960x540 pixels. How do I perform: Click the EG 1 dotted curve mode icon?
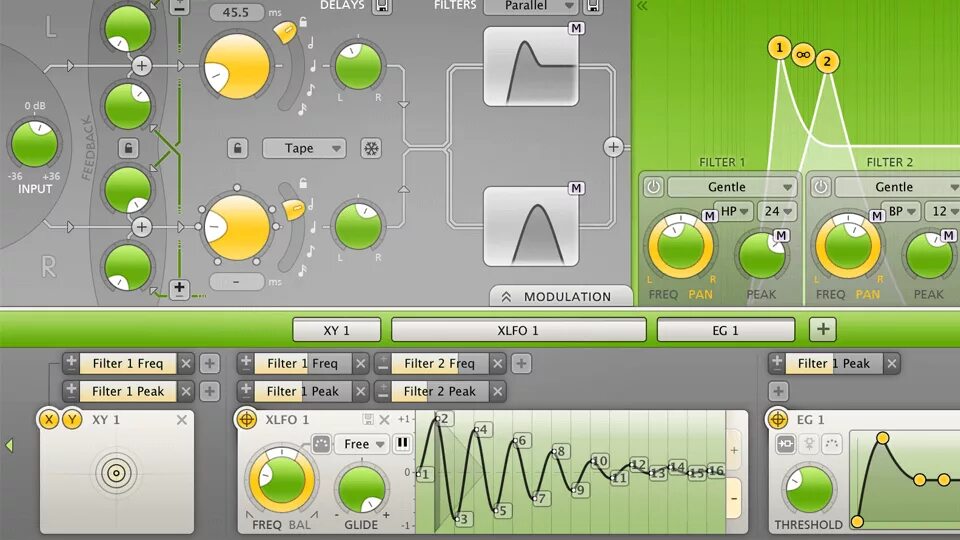pyautogui.click(x=831, y=444)
